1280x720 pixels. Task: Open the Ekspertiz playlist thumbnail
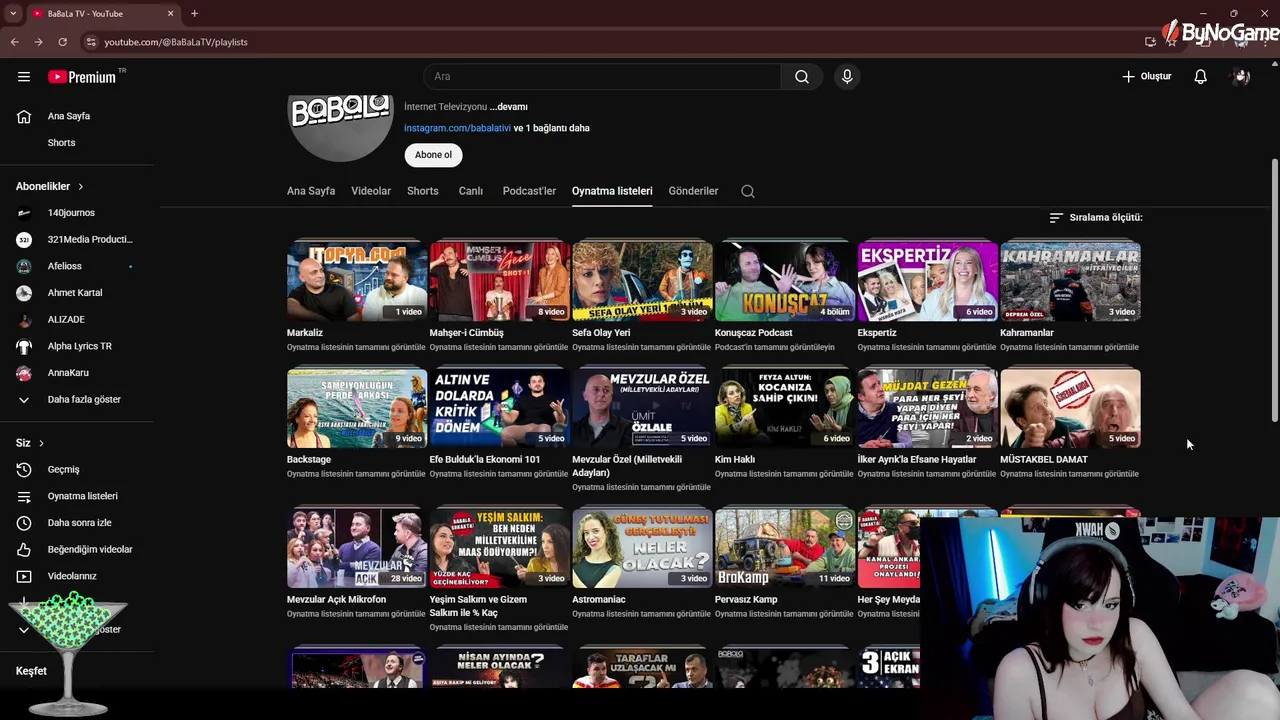point(927,282)
